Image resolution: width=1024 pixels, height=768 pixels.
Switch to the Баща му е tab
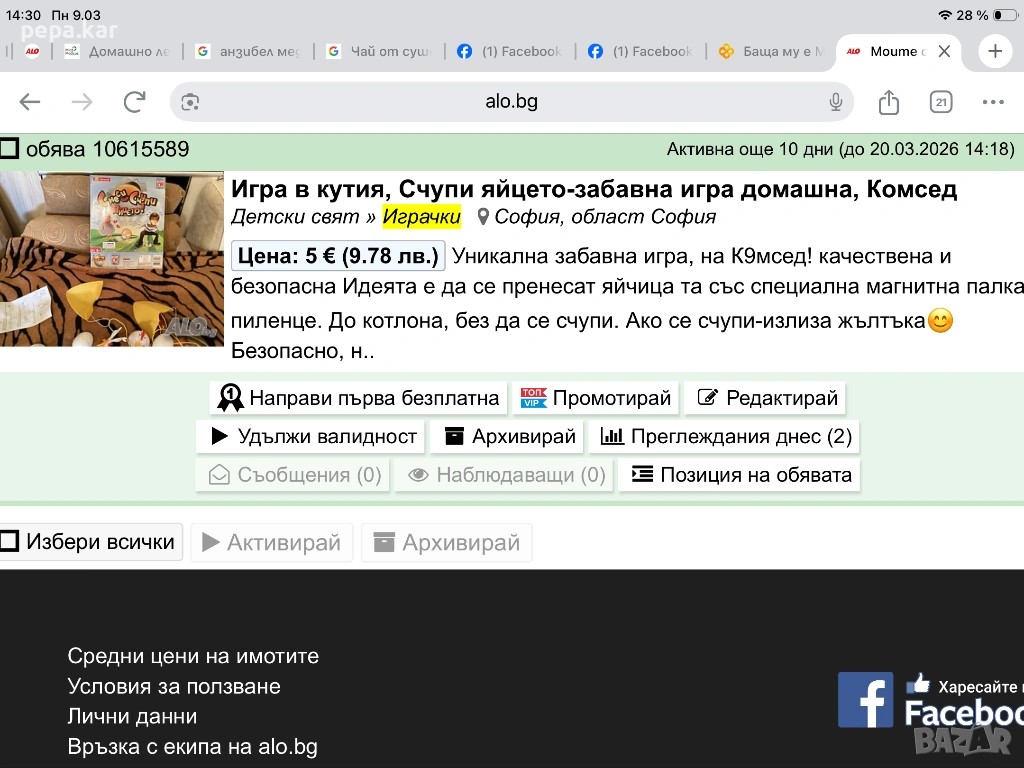coord(771,51)
